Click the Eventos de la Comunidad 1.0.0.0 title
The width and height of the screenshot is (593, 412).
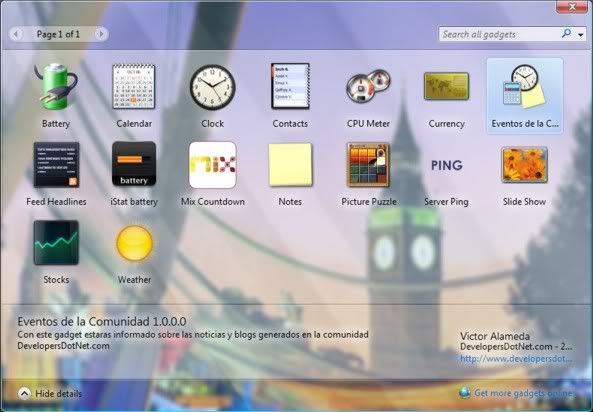(x=102, y=322)
